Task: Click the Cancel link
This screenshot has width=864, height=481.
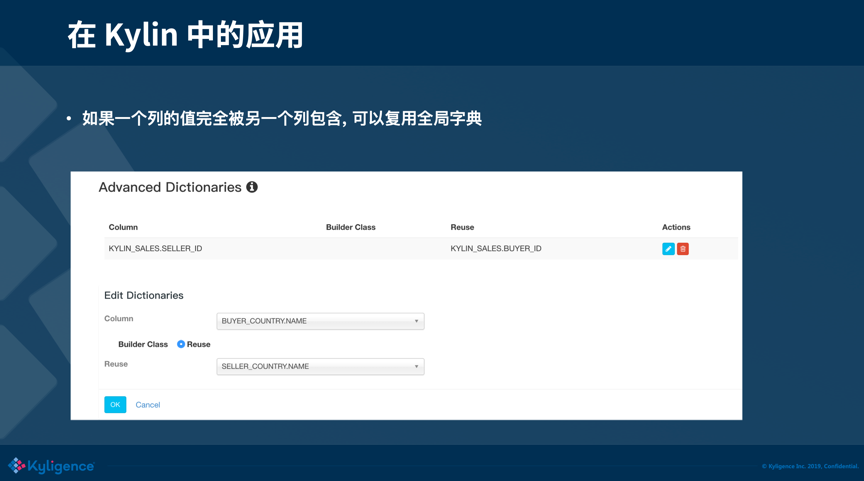Action: [148, 405]
